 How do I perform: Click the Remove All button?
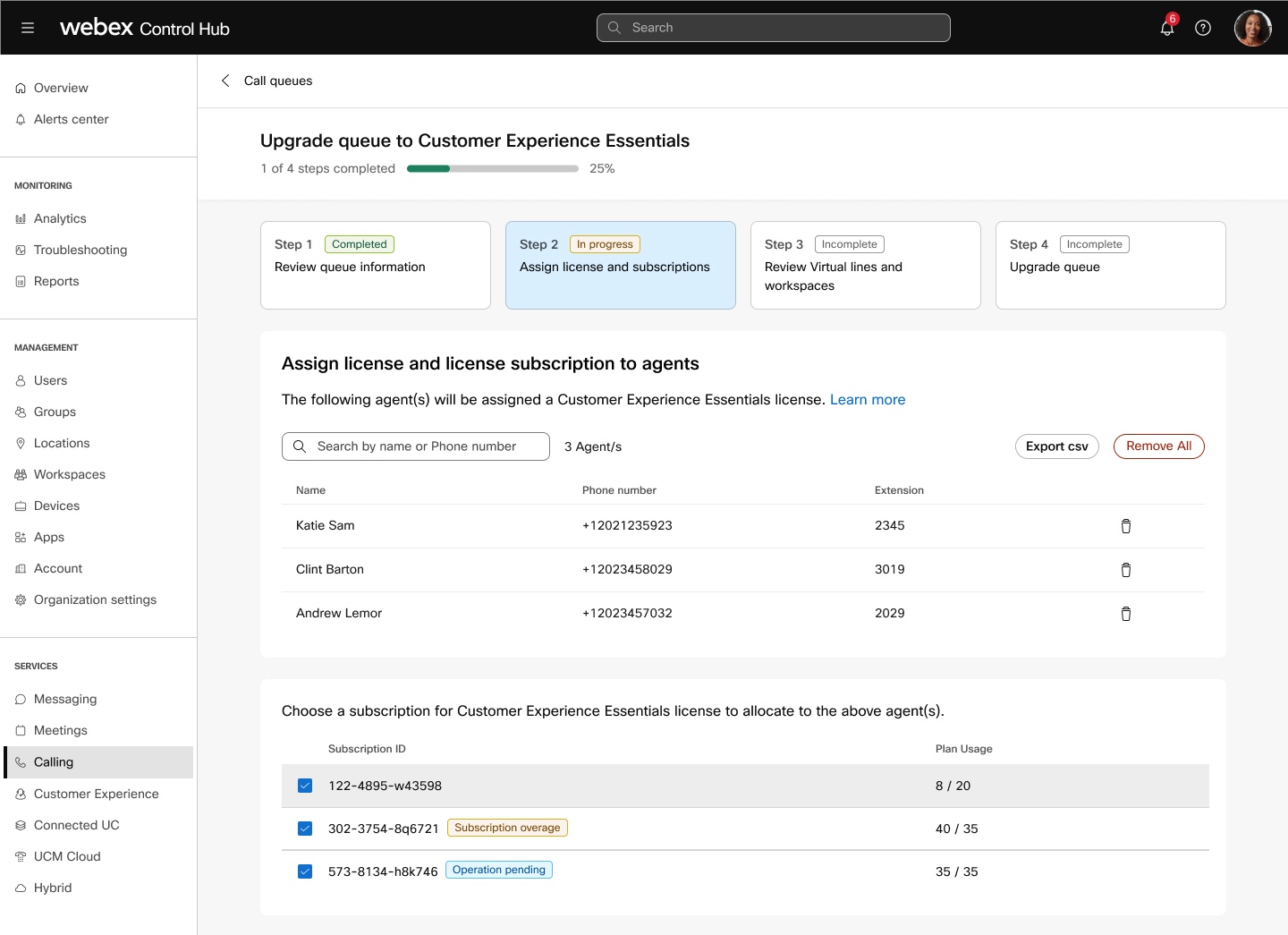tap(1159, 446)
